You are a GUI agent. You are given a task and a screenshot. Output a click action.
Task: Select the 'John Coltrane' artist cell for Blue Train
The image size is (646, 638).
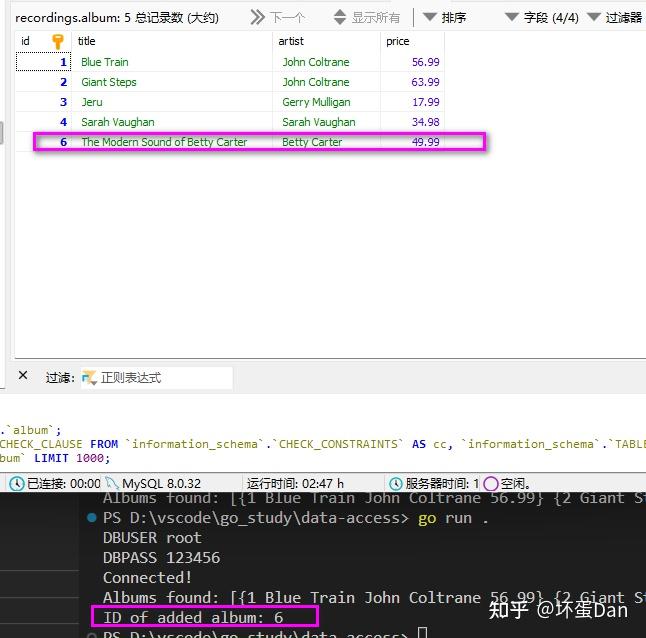(x=326, y=62)
